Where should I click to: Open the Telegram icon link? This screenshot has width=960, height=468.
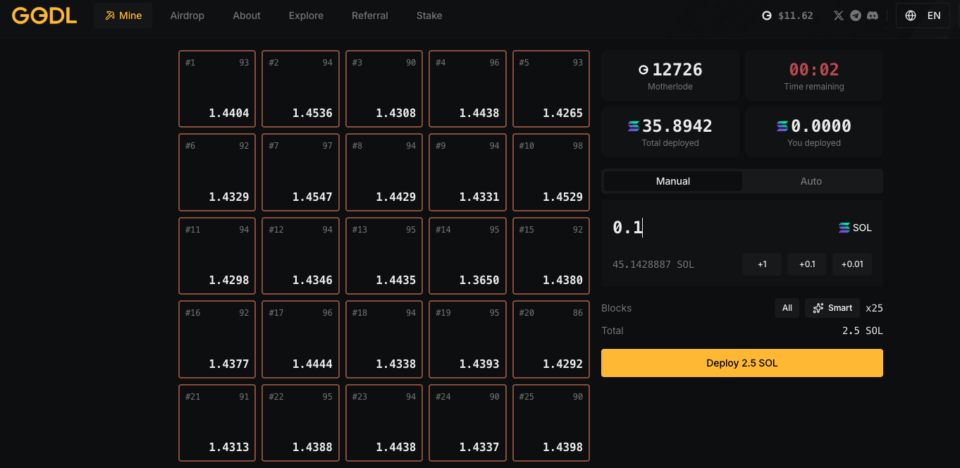(855, 16)
